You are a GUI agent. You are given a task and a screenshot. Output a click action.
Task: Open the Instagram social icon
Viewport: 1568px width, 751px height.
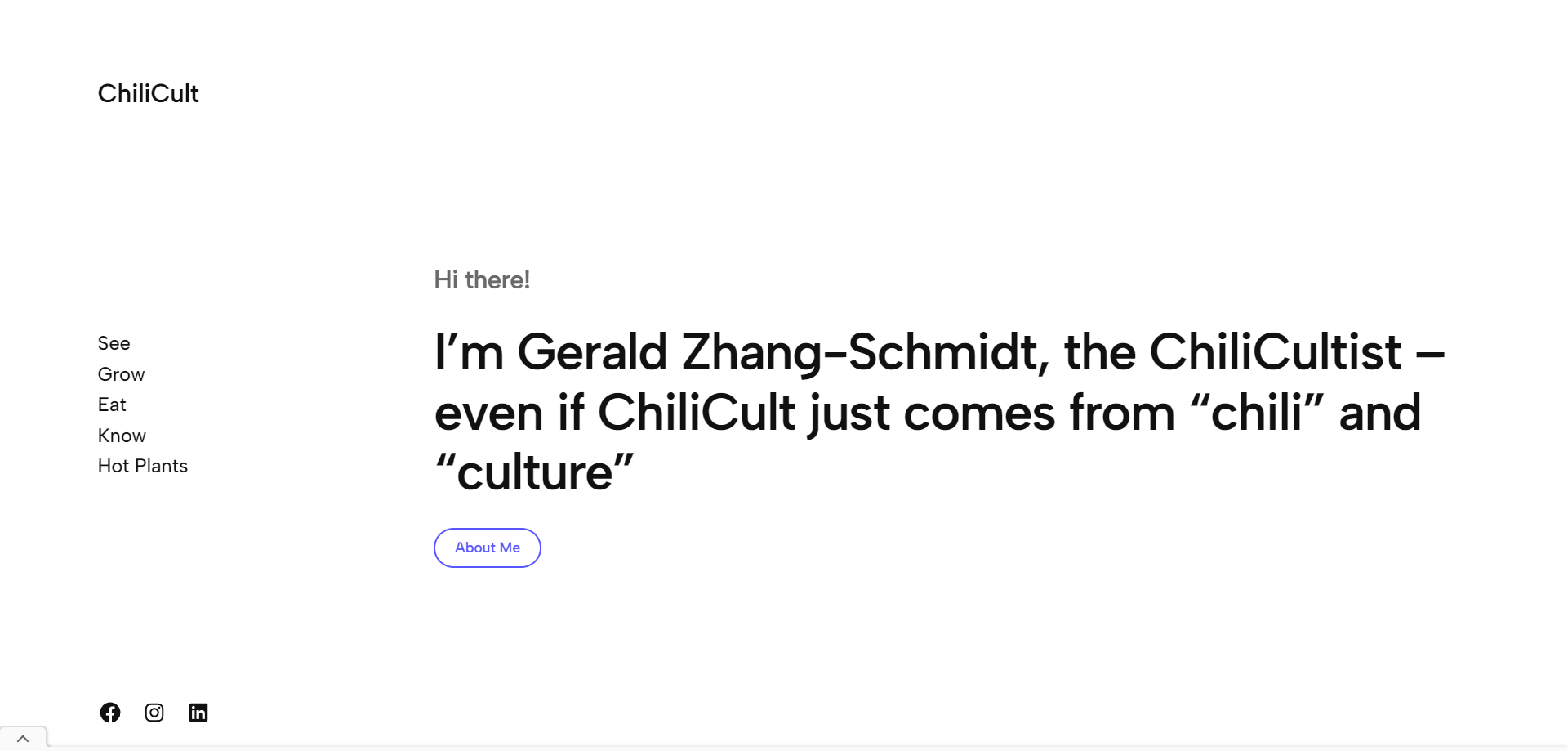point(154,713)
